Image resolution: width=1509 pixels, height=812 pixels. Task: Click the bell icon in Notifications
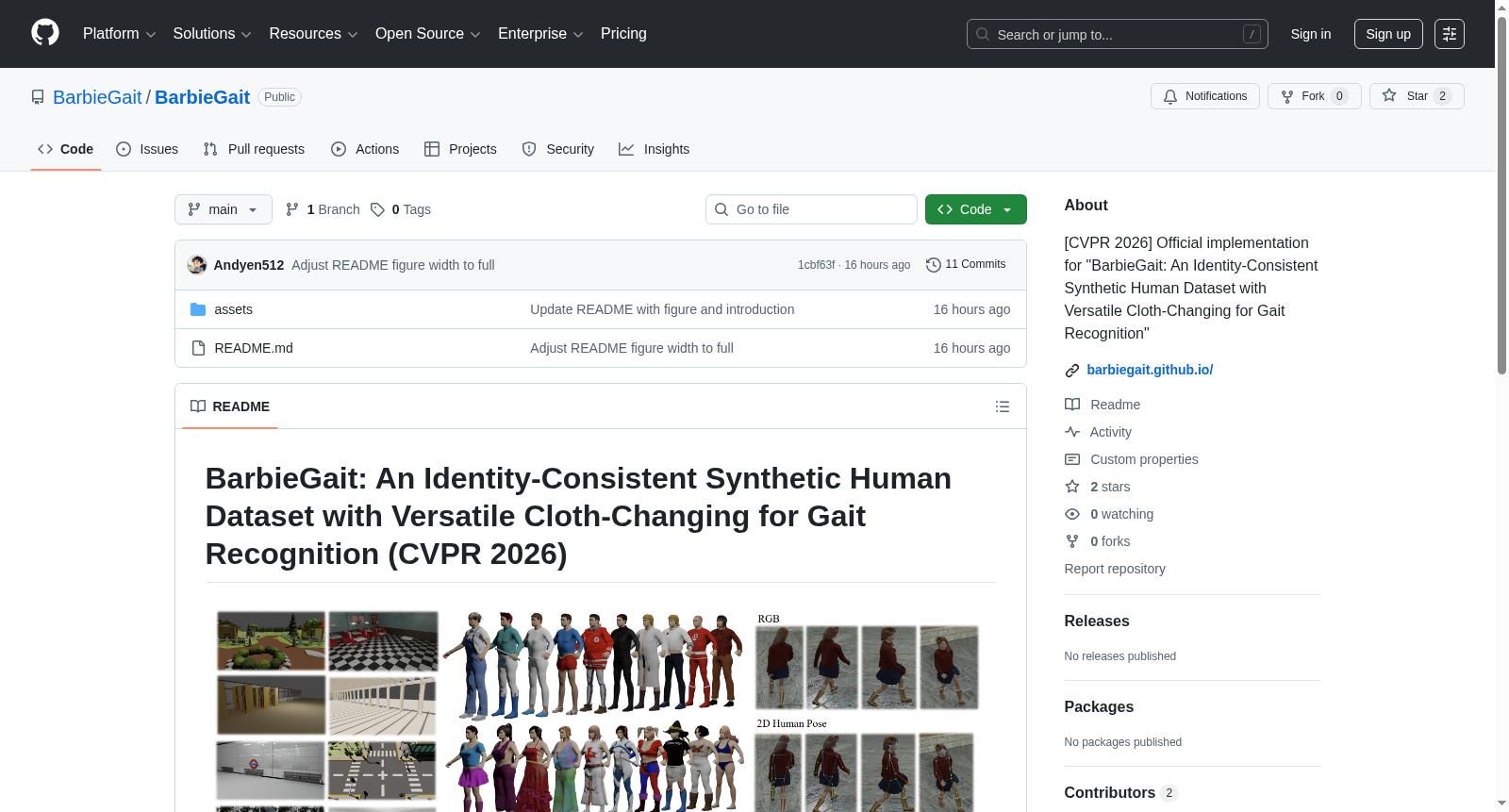click(1170, 96)
